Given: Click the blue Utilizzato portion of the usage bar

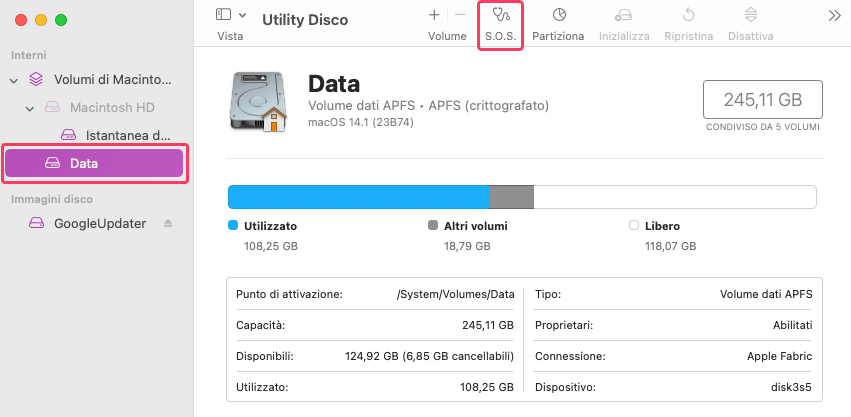Looking at the screenshot, I should click(358, 197).
